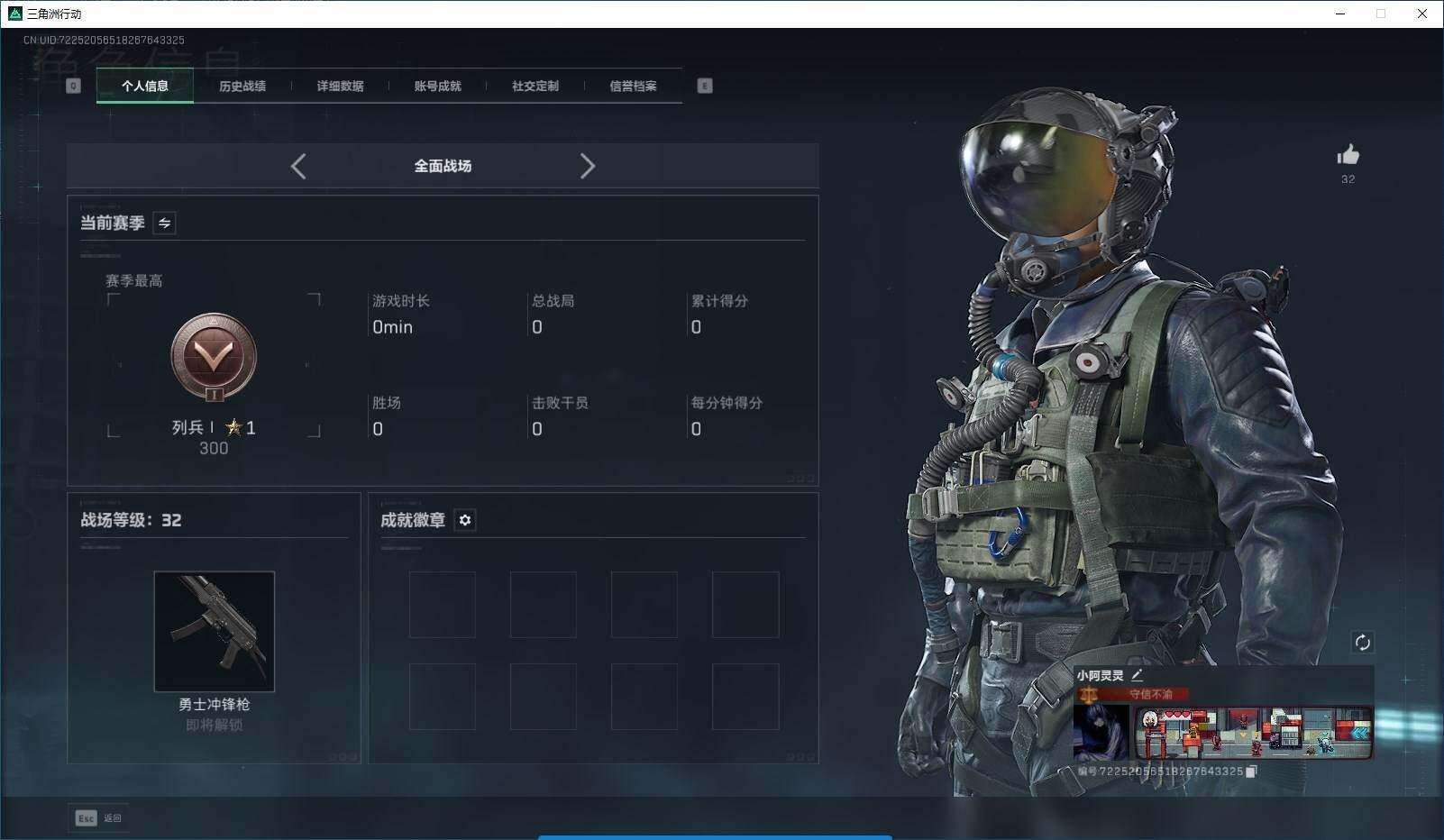Click the right arrow beside 全面战场
1444x840 pixels.
(589, 166)
